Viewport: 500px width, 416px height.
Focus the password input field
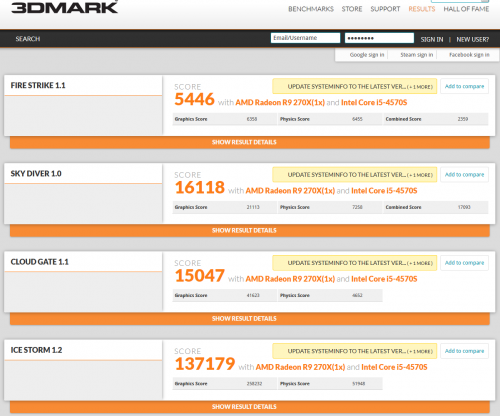pyautogui.click(x=379, y=38)
